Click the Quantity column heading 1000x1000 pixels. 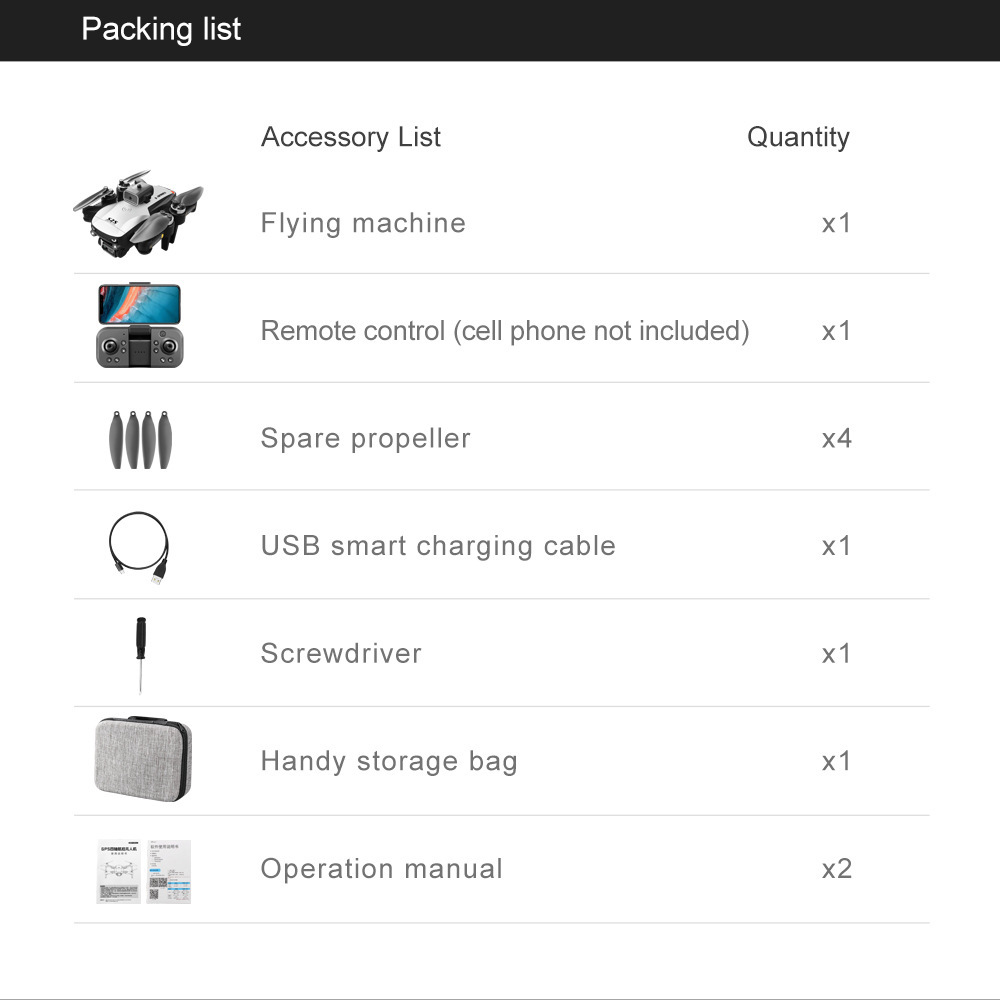[x=798, y=137]
